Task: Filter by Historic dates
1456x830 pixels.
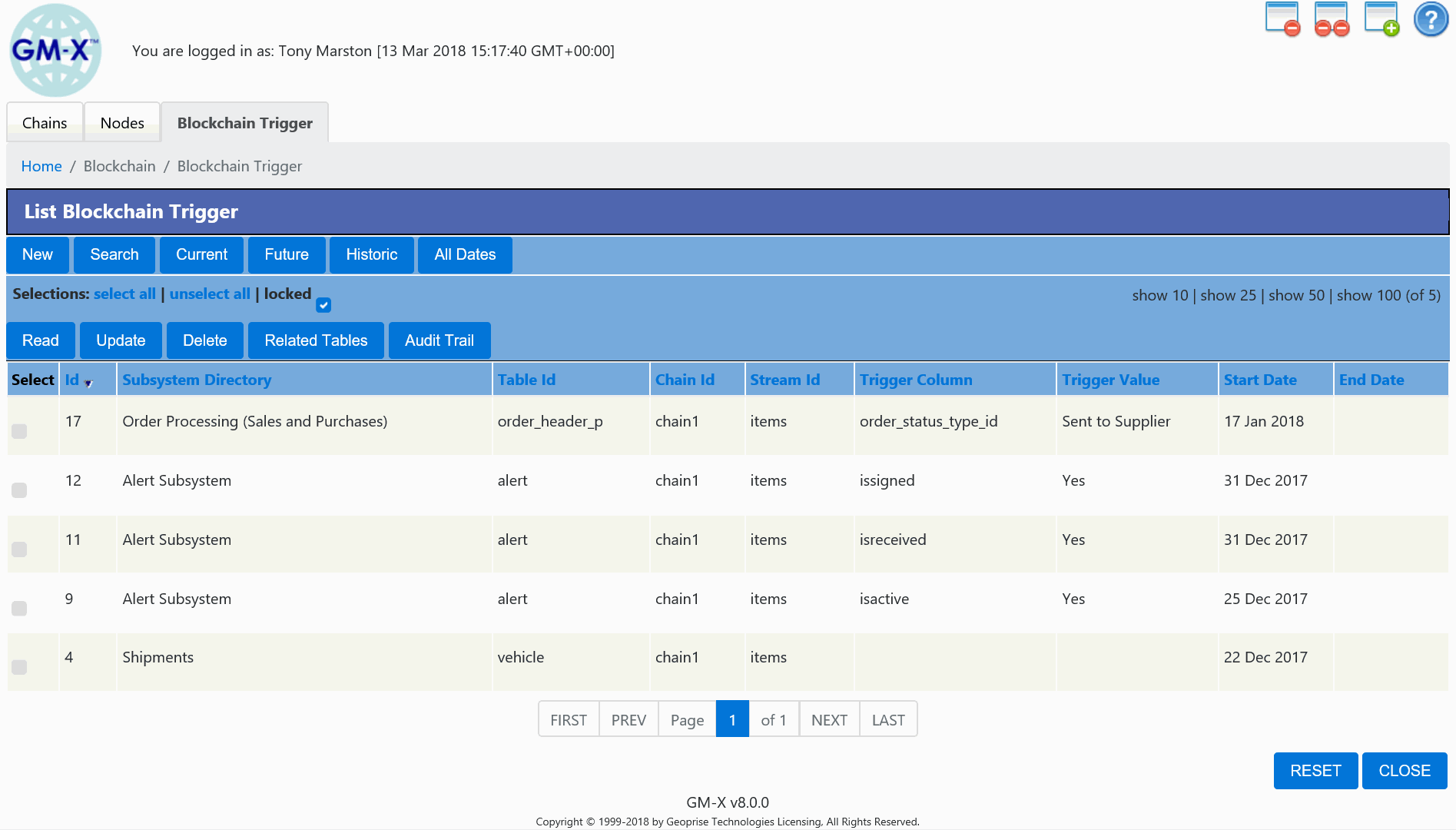Action: pyautogui.click(x=372, y=254)
